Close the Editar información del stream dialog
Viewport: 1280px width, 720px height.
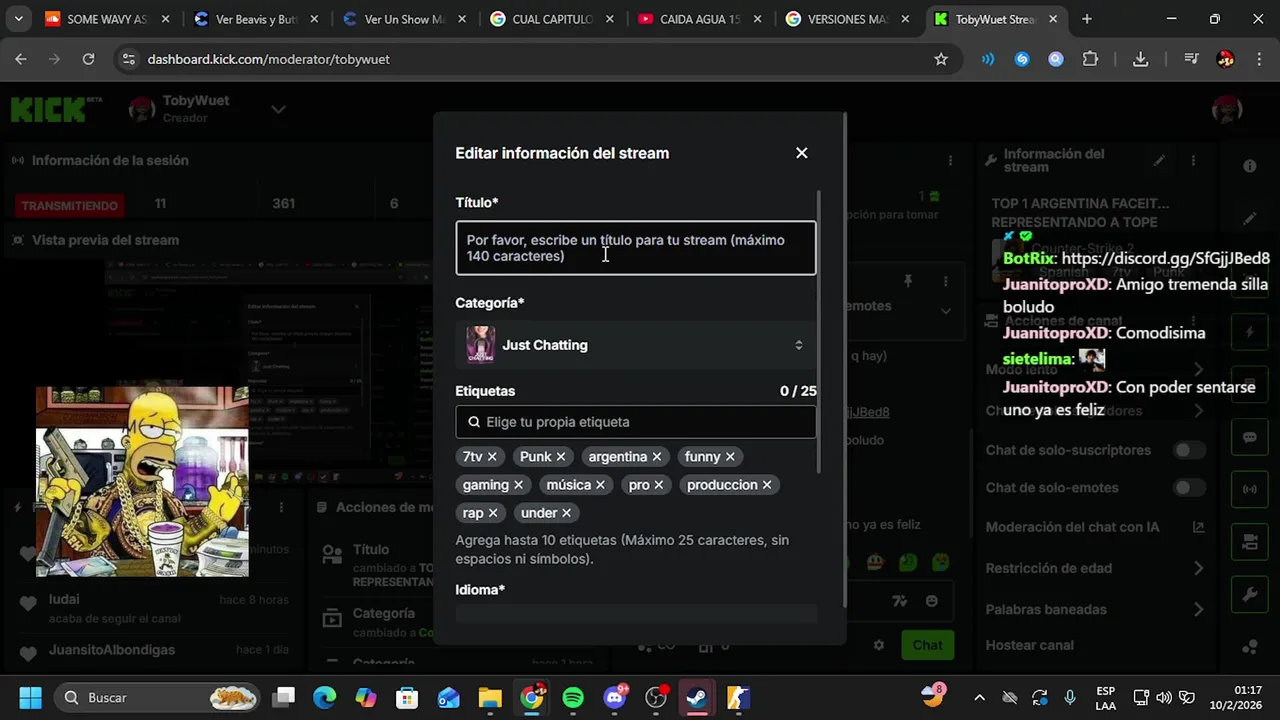(x=801, y=153)
